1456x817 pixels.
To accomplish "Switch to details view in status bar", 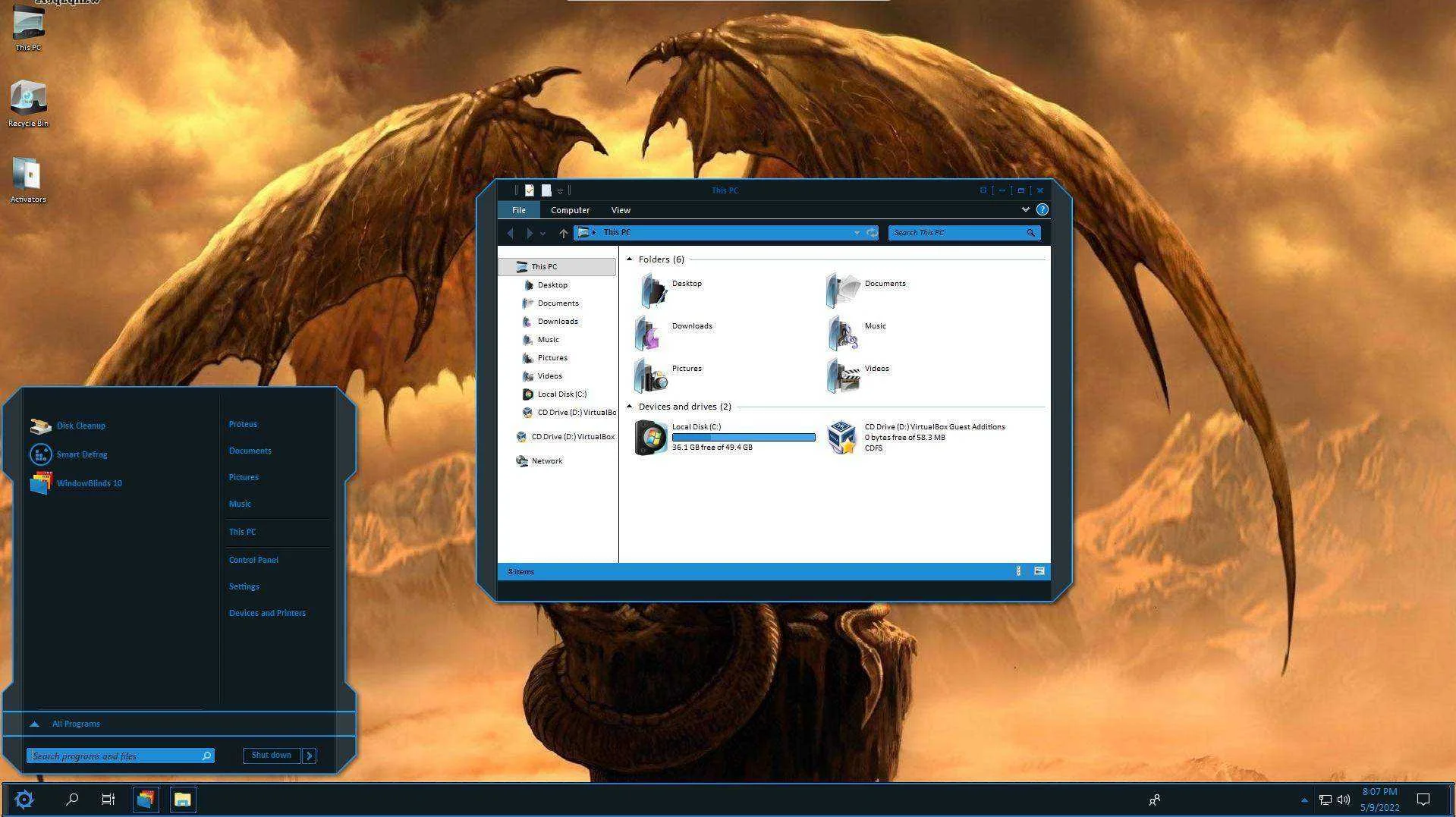I will (x=1018, y=571).
